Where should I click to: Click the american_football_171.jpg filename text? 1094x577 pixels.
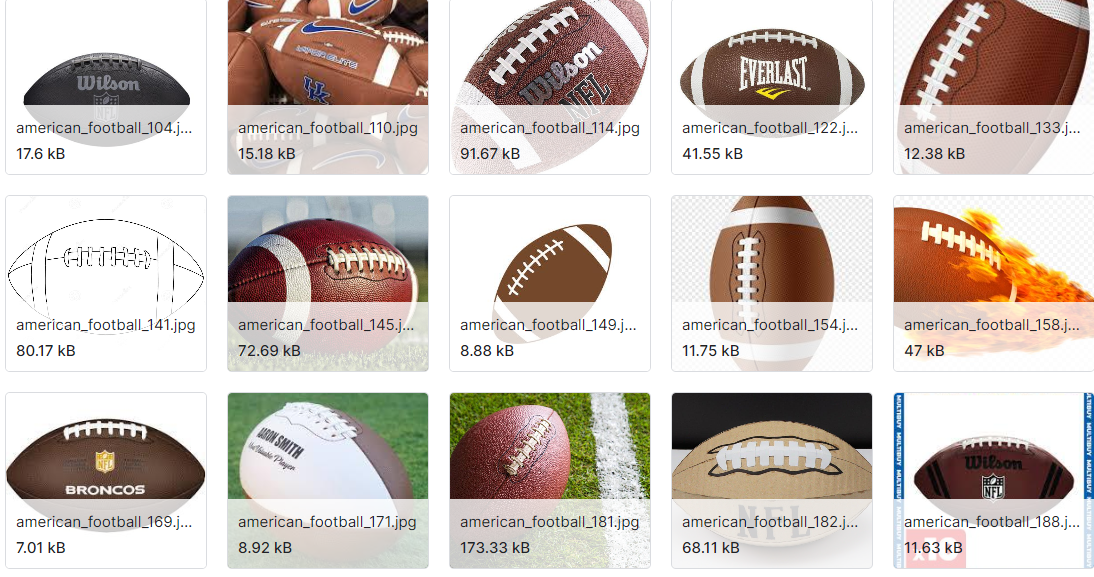[x=327, y=522]
